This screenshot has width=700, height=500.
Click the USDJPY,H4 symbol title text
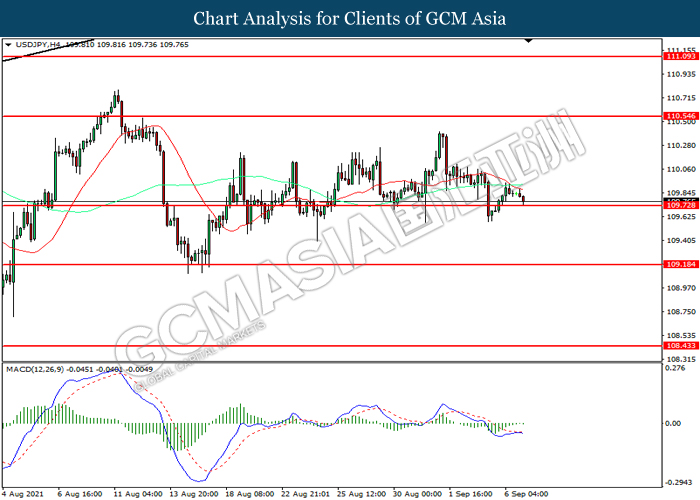click(x=38, y=45)
